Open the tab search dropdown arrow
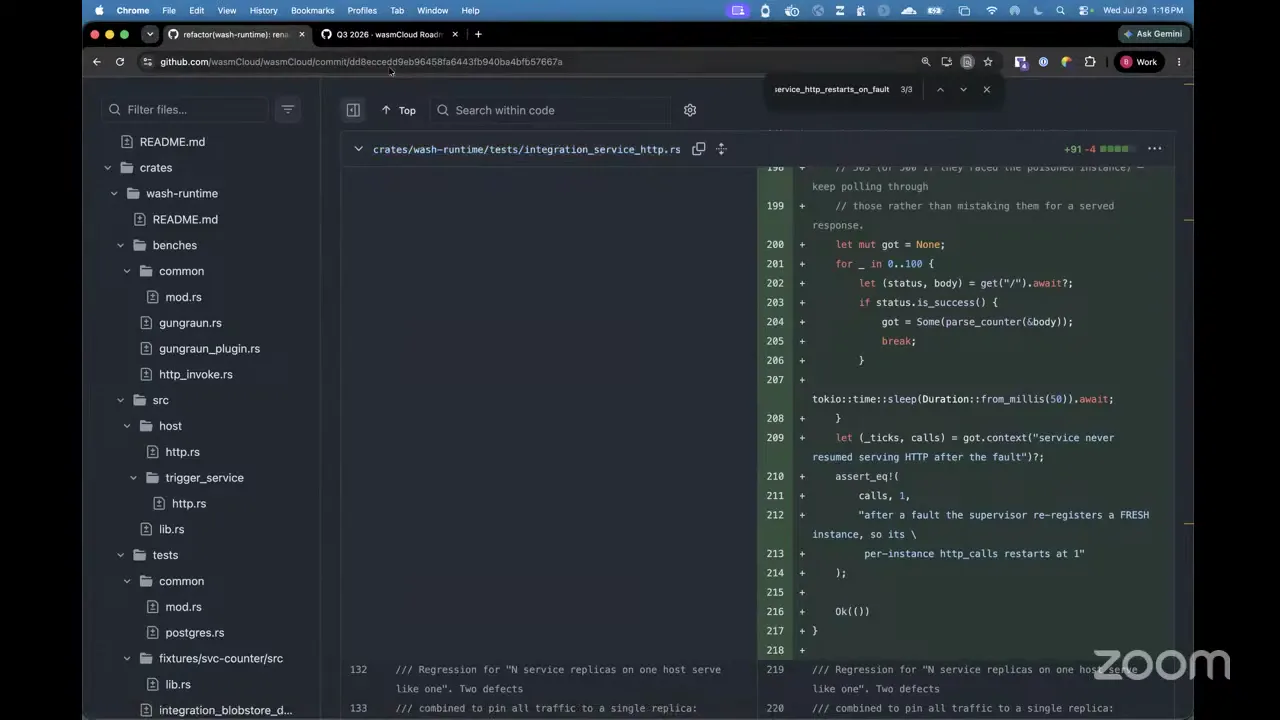The height and width of the screenshot is (720, 1280). (x=150, y=34)
